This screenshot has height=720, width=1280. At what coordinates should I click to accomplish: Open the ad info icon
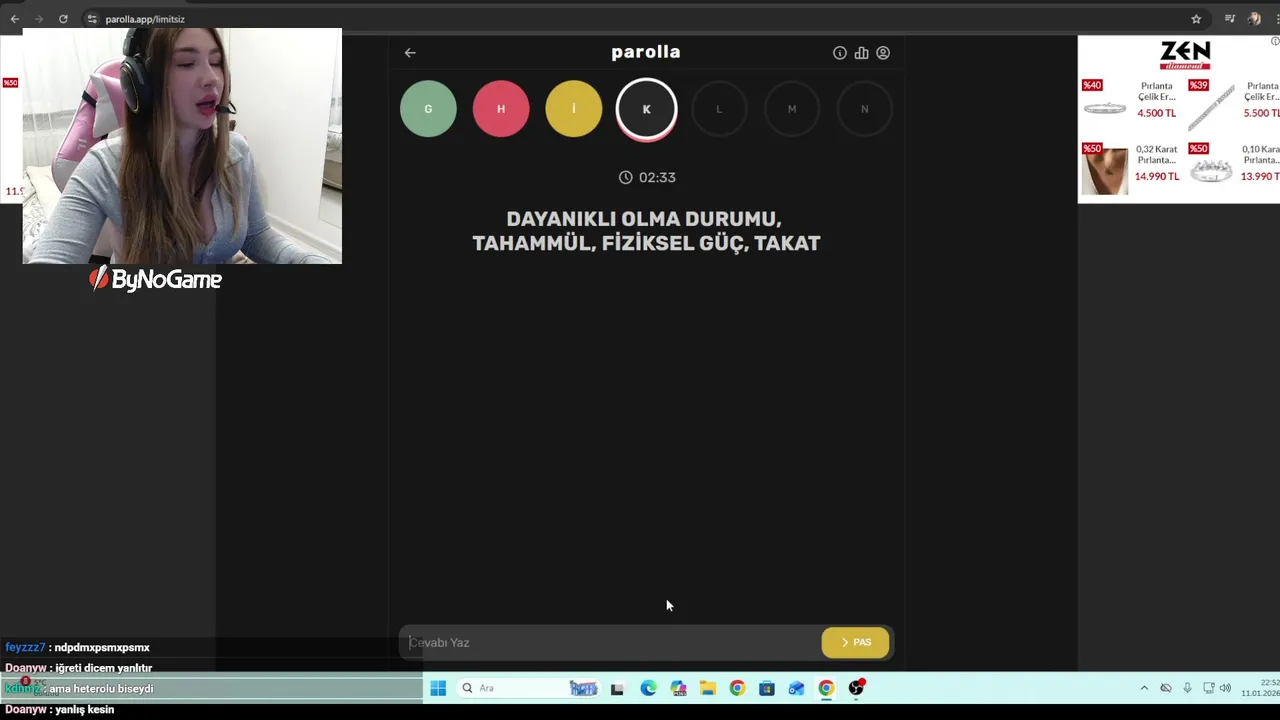(1275, 41)
